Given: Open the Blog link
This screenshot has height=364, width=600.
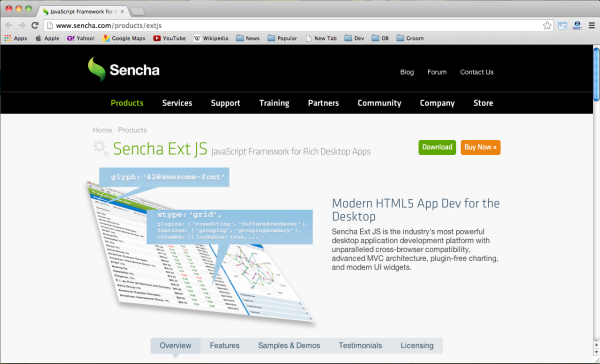Looking at the screenshot, I should tap(407, 72).
